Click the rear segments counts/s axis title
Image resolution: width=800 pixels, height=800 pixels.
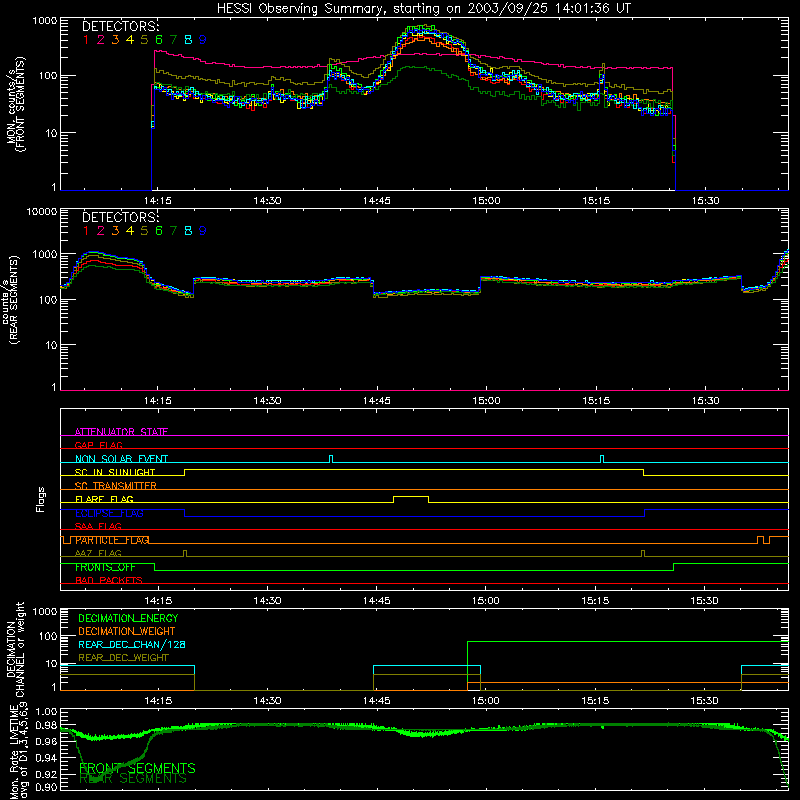tap(10, 299)
